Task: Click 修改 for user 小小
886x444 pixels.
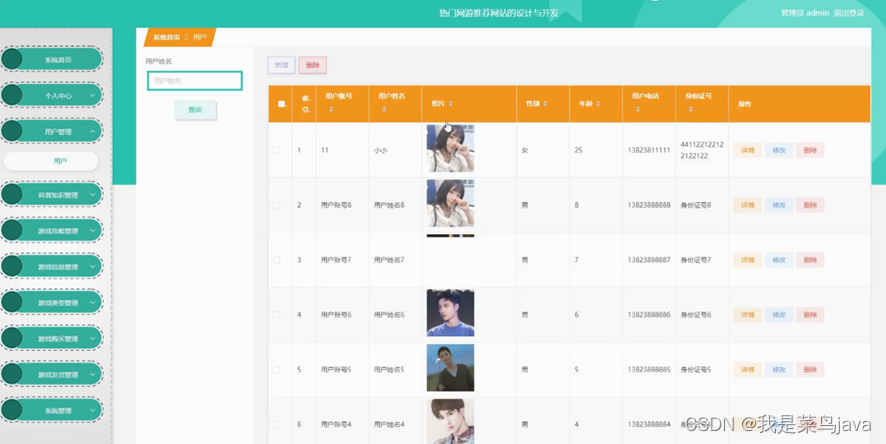Action: click(x=779, y=150)
